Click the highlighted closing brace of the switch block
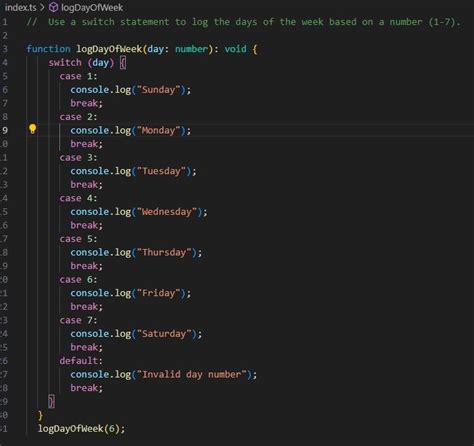The image size is (474, 446). point(51,401)
